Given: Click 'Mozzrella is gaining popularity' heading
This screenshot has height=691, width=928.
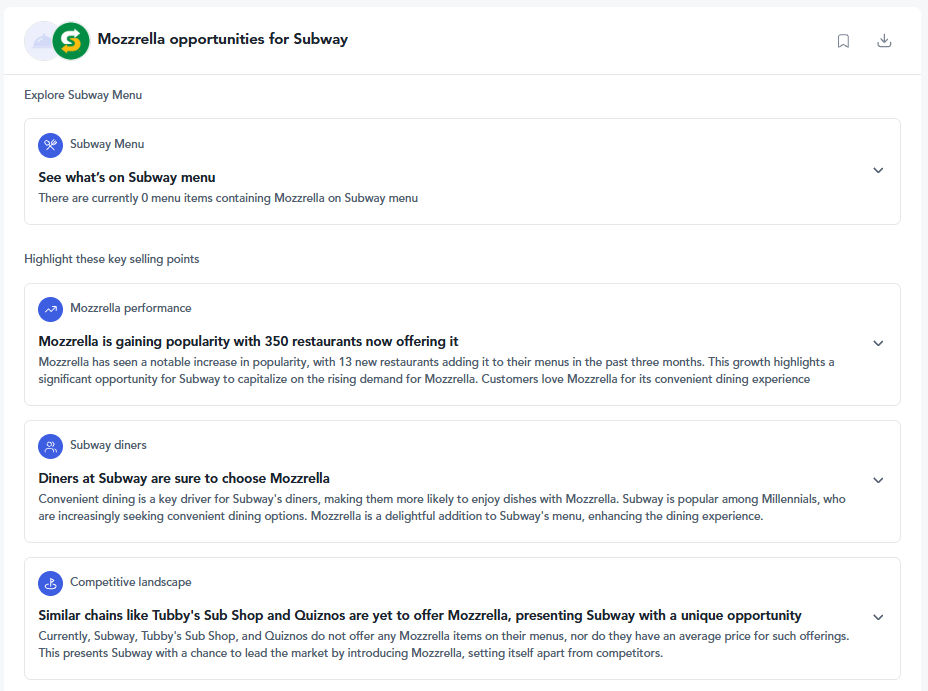Looking at the screenshot, I should click(249, 341).
